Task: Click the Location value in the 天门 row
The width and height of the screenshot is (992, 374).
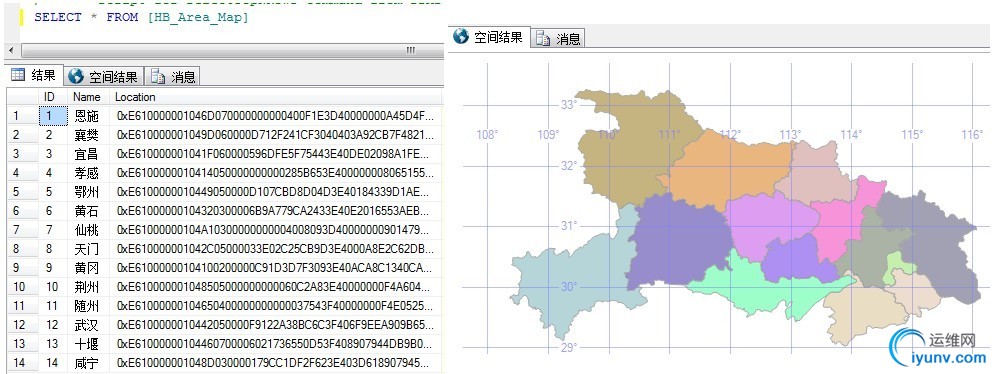Action: [x=276, y=249]
